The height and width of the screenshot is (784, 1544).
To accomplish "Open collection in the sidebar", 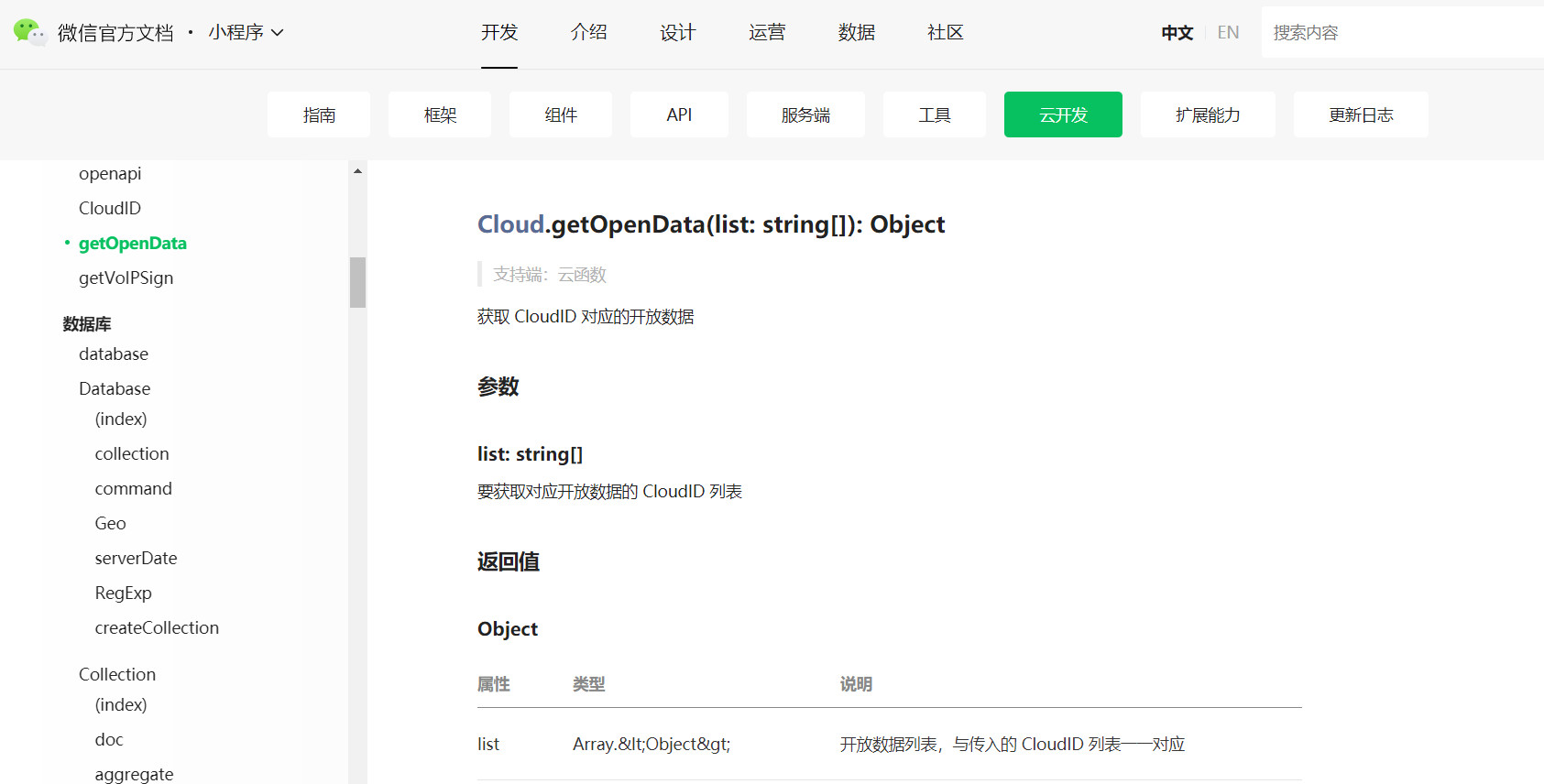I will click(132, 453).
